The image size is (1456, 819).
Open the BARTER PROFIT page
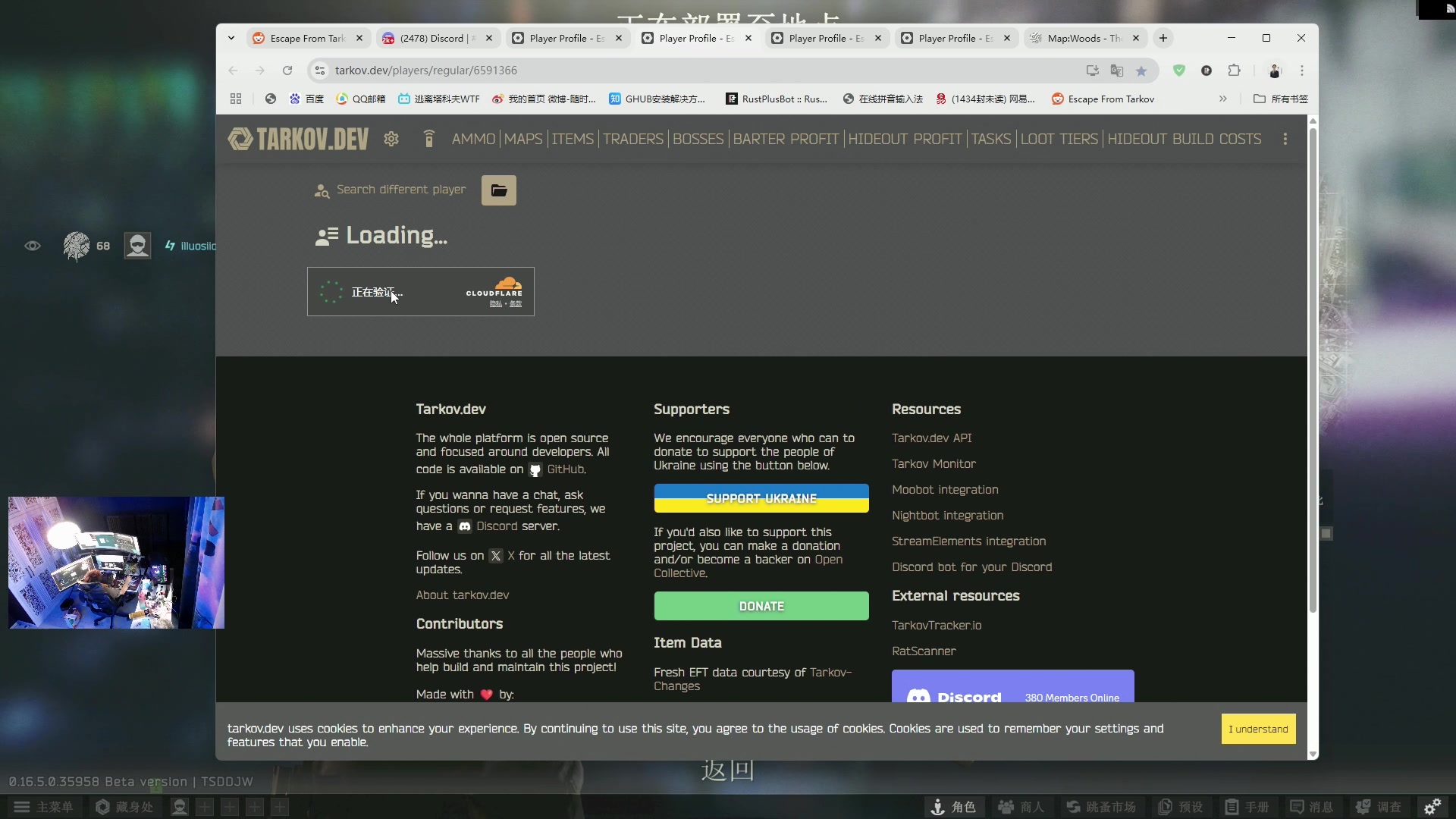click(786, 139)
